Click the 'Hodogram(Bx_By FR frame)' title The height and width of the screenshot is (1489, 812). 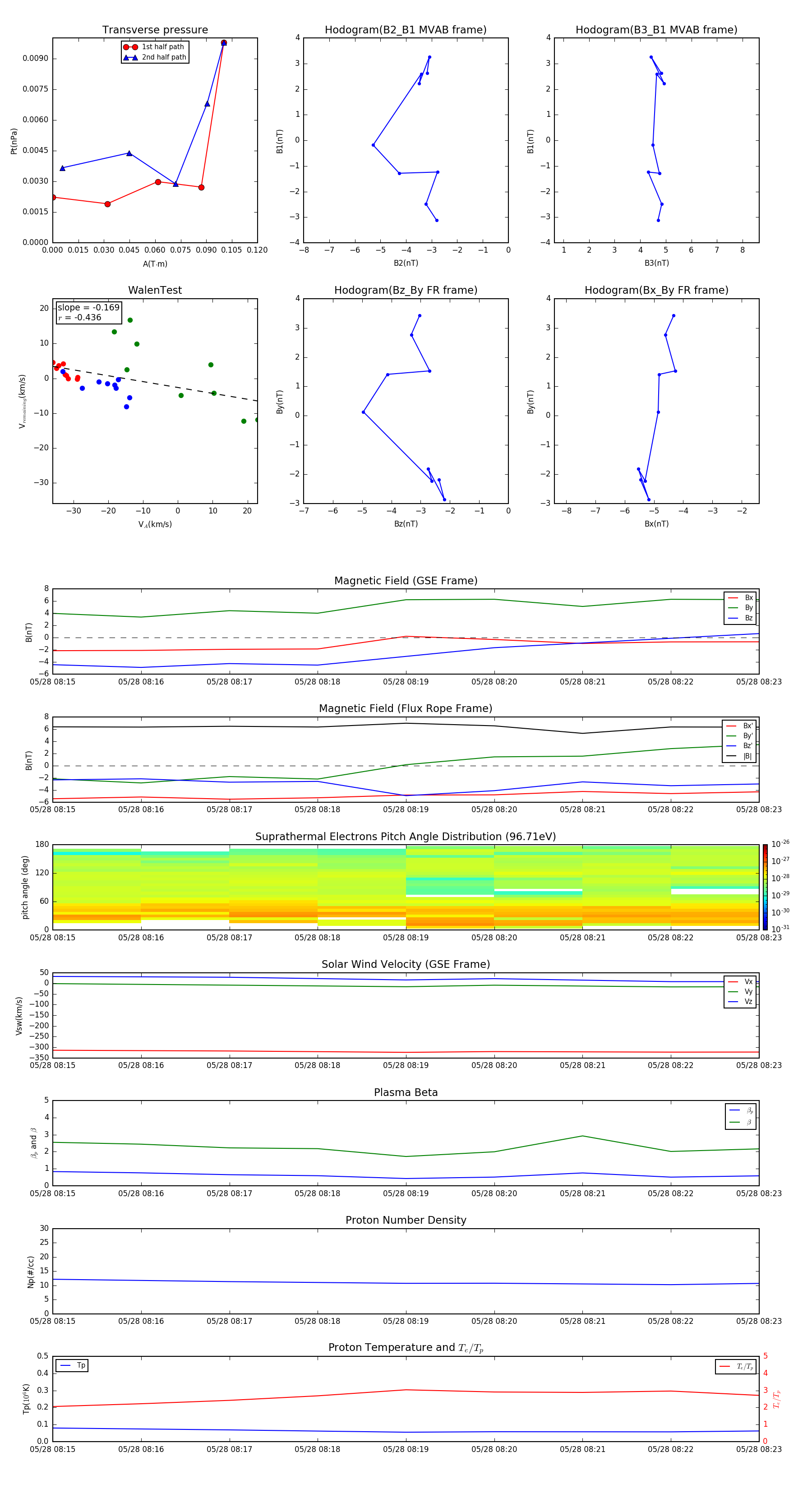[656, 290]
